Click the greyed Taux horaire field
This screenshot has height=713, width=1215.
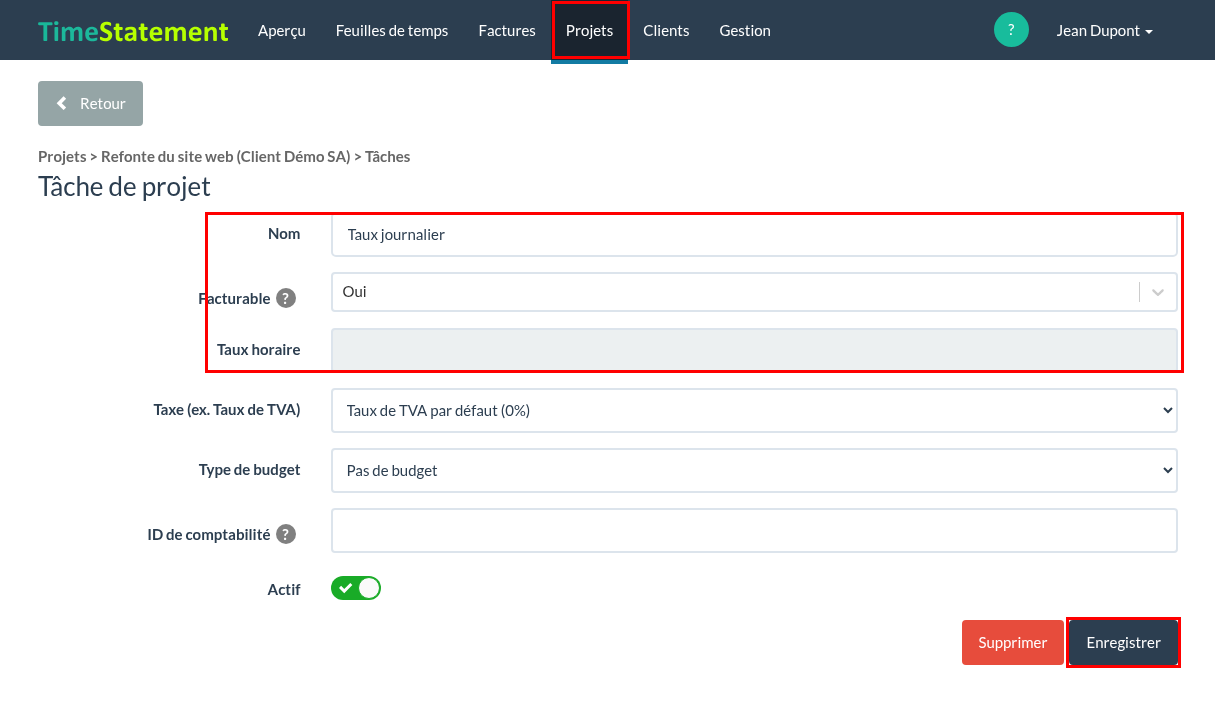(754, 350)
